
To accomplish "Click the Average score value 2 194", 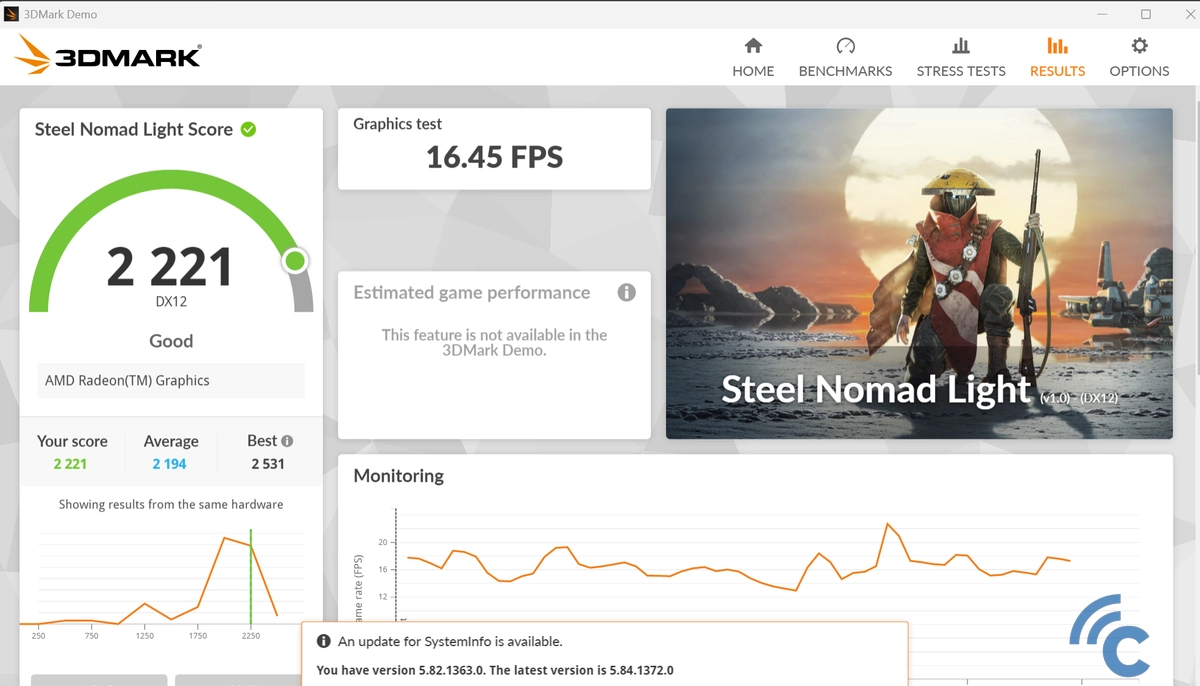I will click(170, 464).
